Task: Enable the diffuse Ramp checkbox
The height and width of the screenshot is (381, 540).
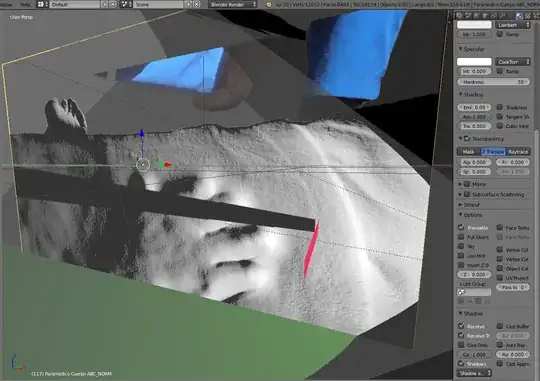Action: [x=500, y=34]
